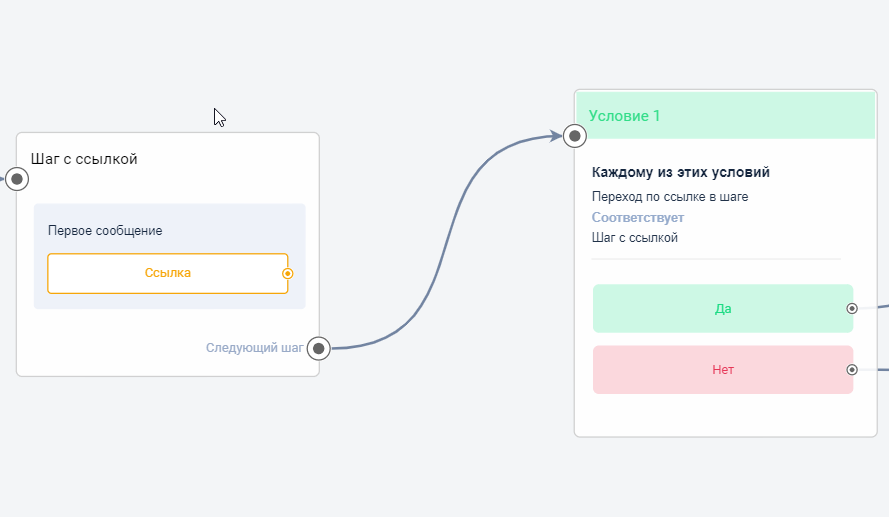This screenshot has width=889, height=517.
Task: Click the input connector of the Условие 1 block
Action: 574,135
